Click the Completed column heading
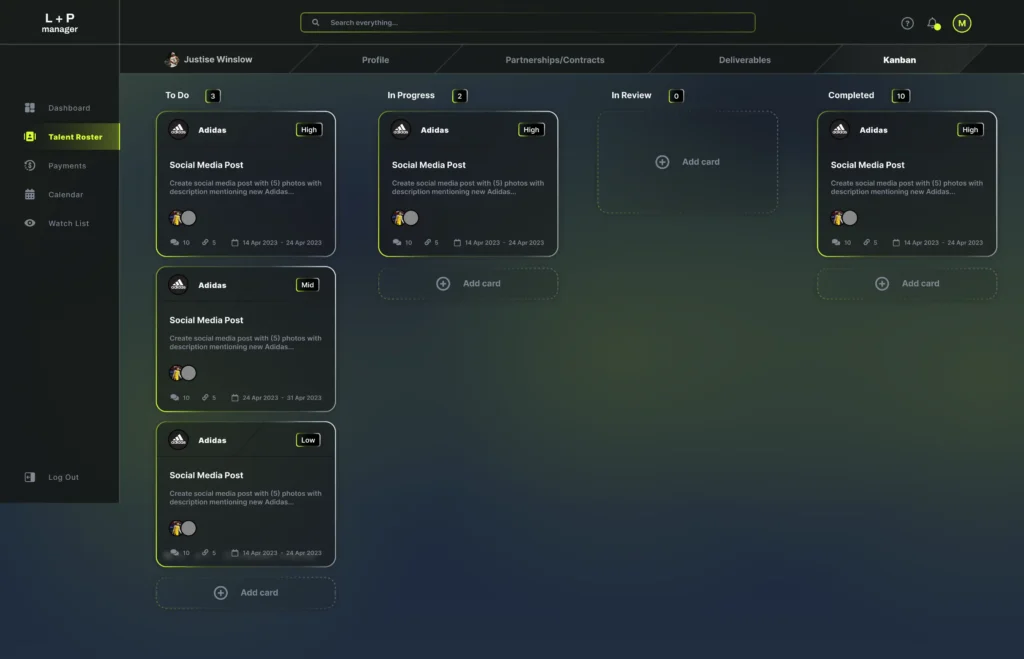The height and width of the screenshot is (659, 1024). pyautogui.click(x=851, y=95)
